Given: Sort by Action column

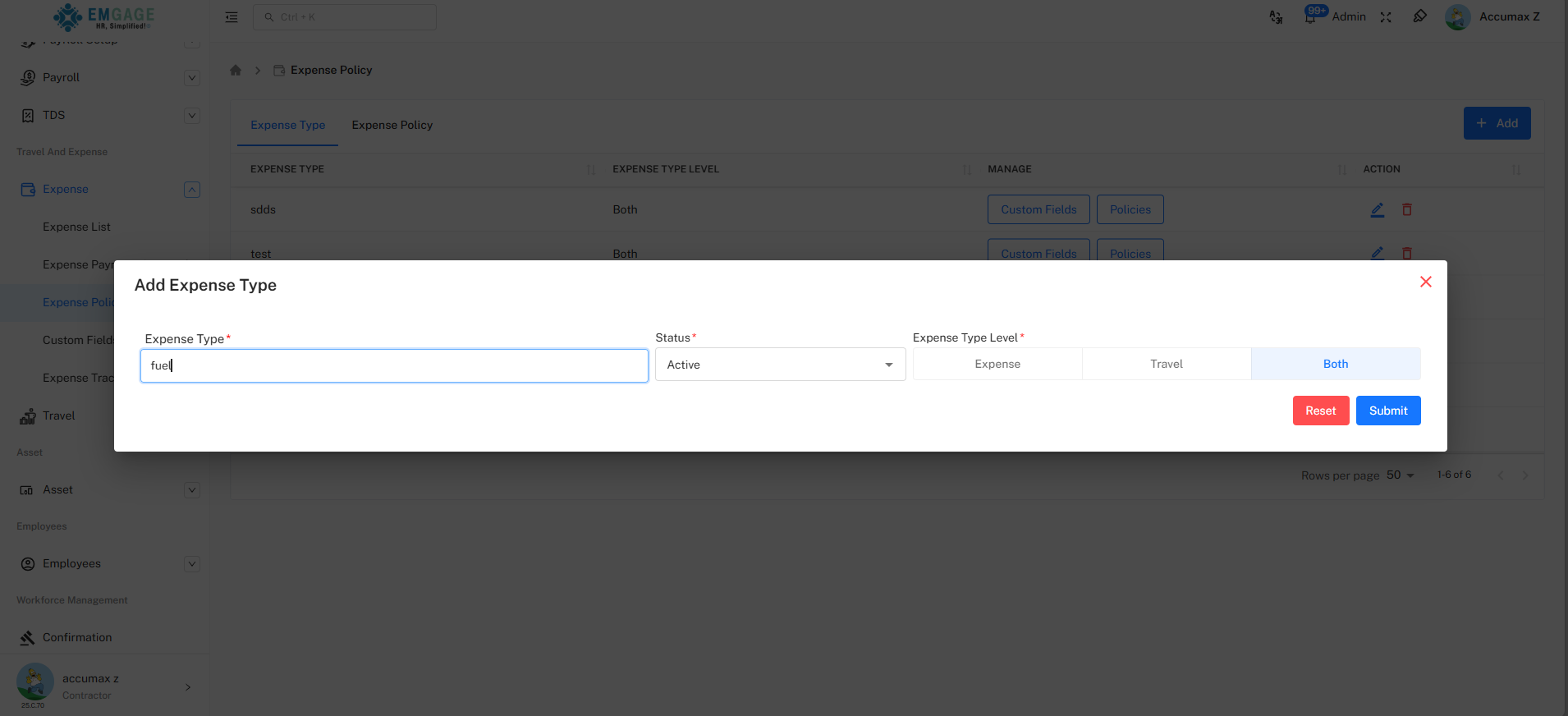Looking at the screenshot, I should click(1516, 169).
